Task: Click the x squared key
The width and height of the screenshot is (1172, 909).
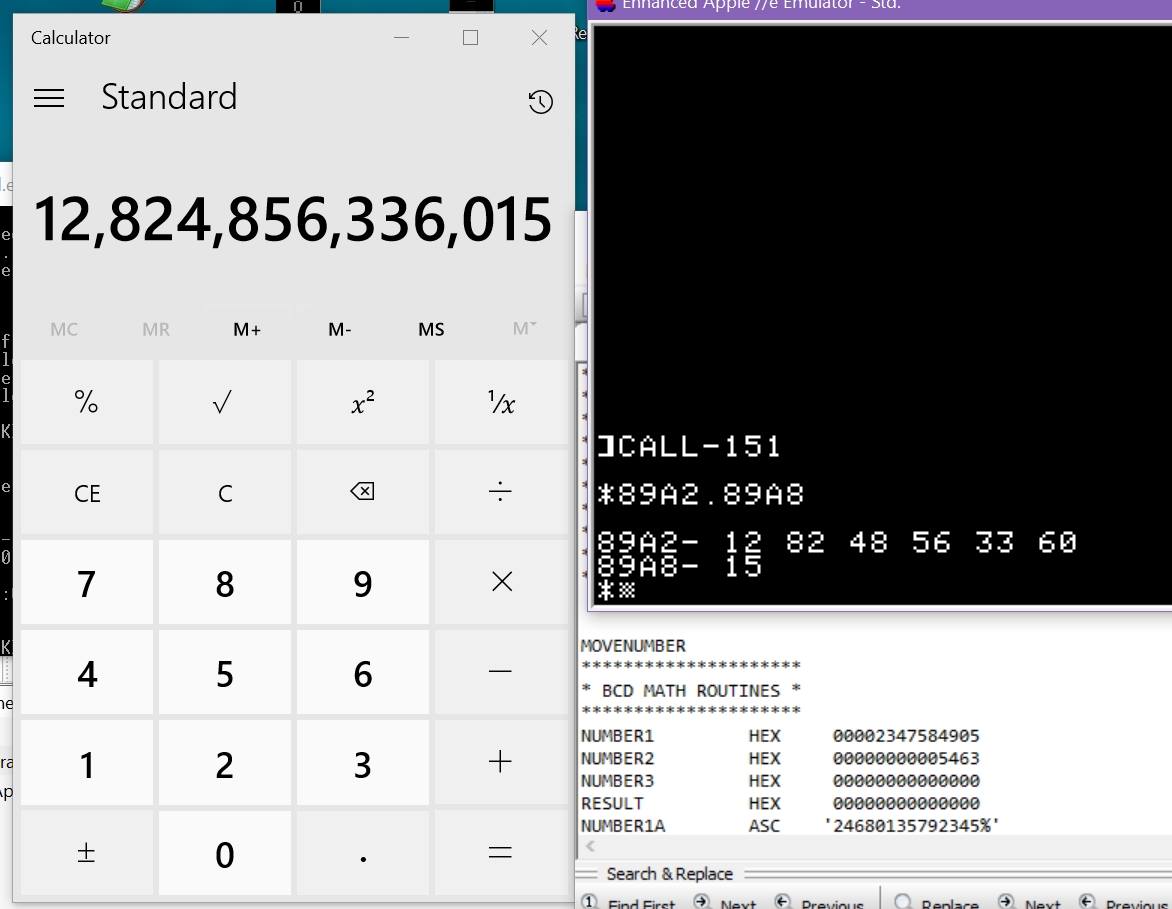Action: (363, 402)
